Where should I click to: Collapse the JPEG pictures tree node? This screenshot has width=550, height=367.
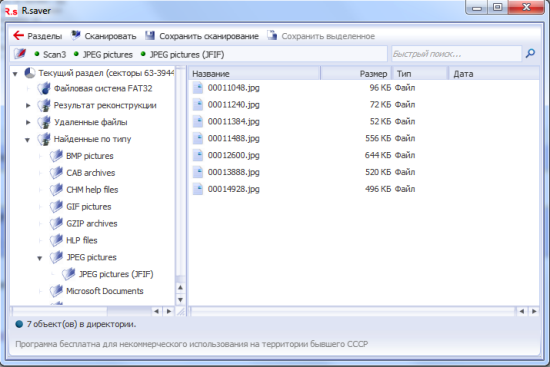click(40, 258)
